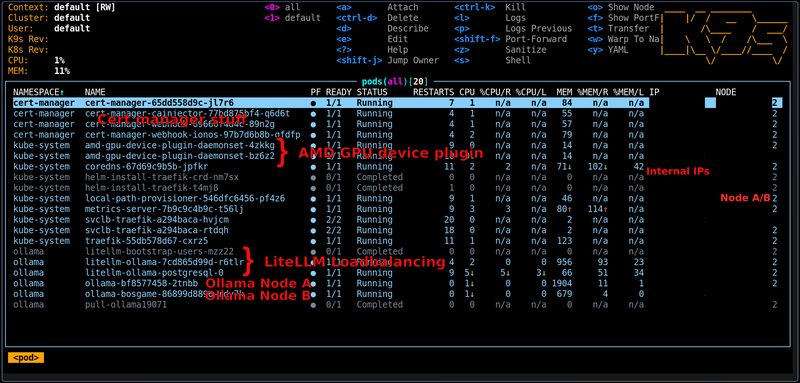Open the <l> Logs command hint
The image size is (800, 383).
[x=490, y=18]
